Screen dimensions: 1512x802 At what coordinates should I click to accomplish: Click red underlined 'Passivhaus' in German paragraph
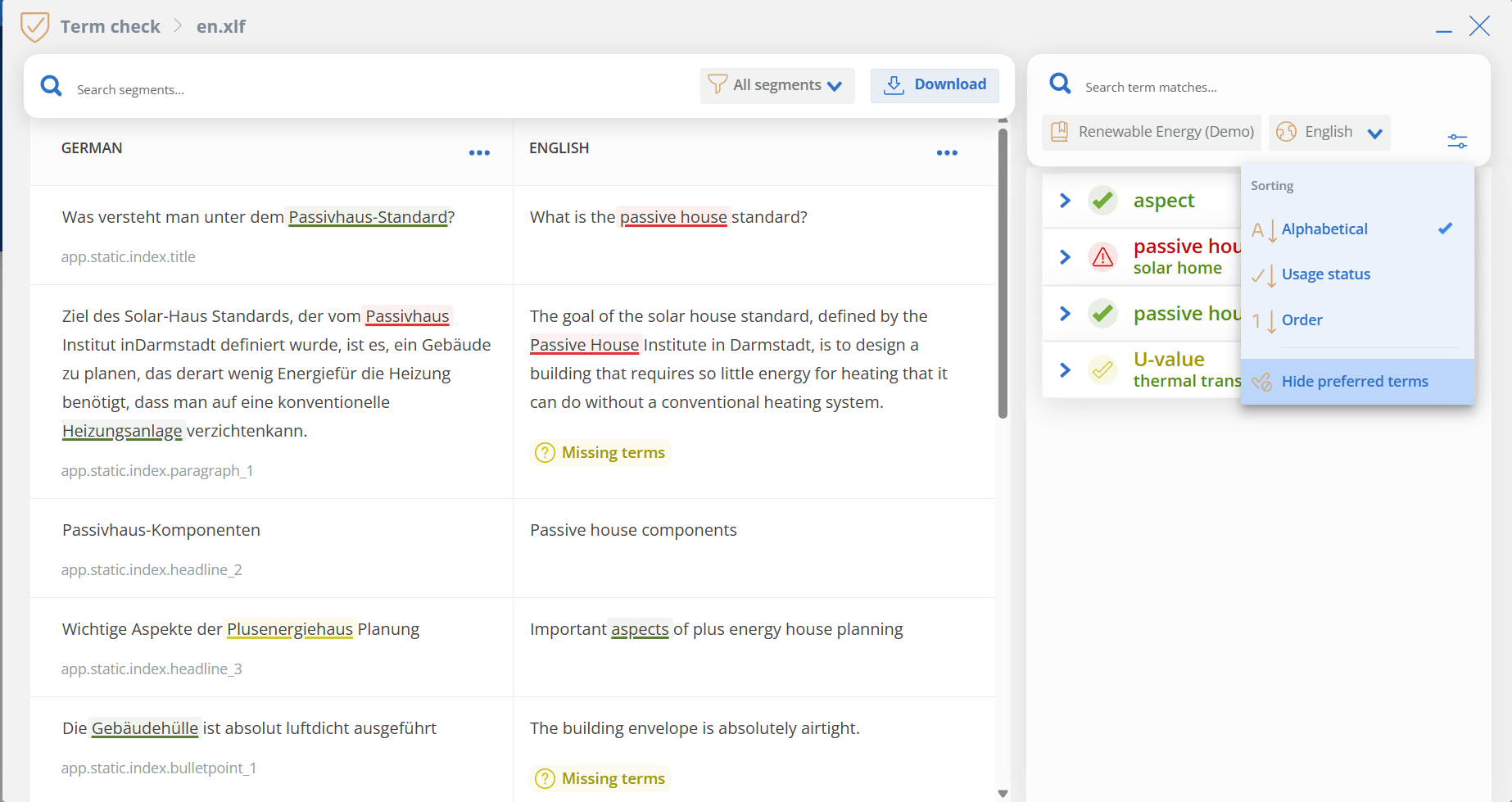click(407, 316)
